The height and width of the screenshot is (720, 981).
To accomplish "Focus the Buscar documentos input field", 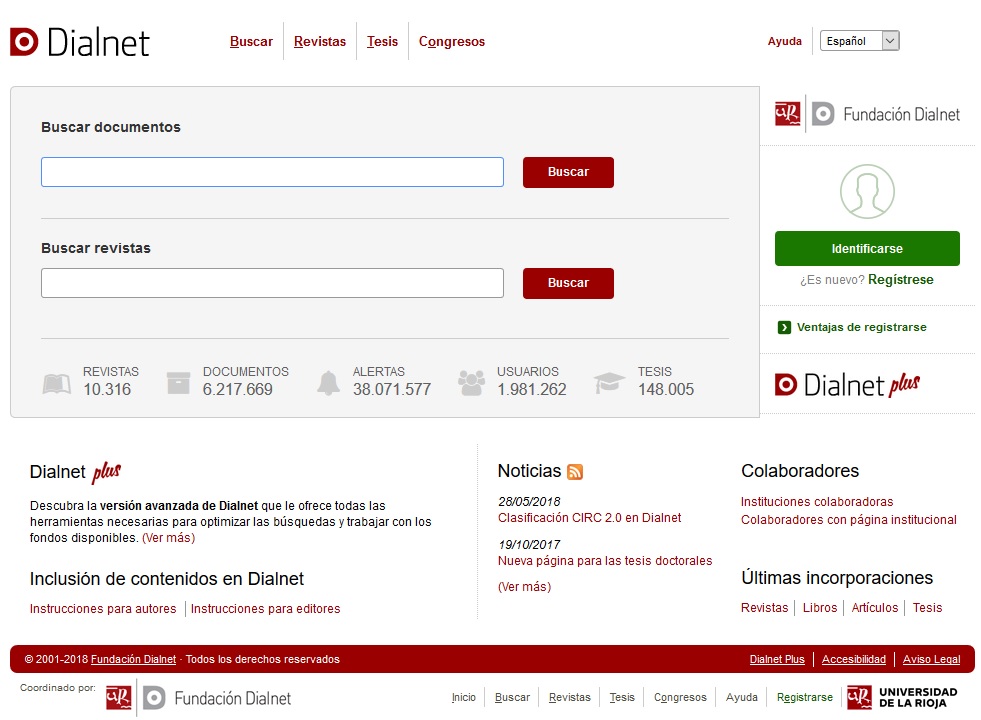I will point(272,172).
